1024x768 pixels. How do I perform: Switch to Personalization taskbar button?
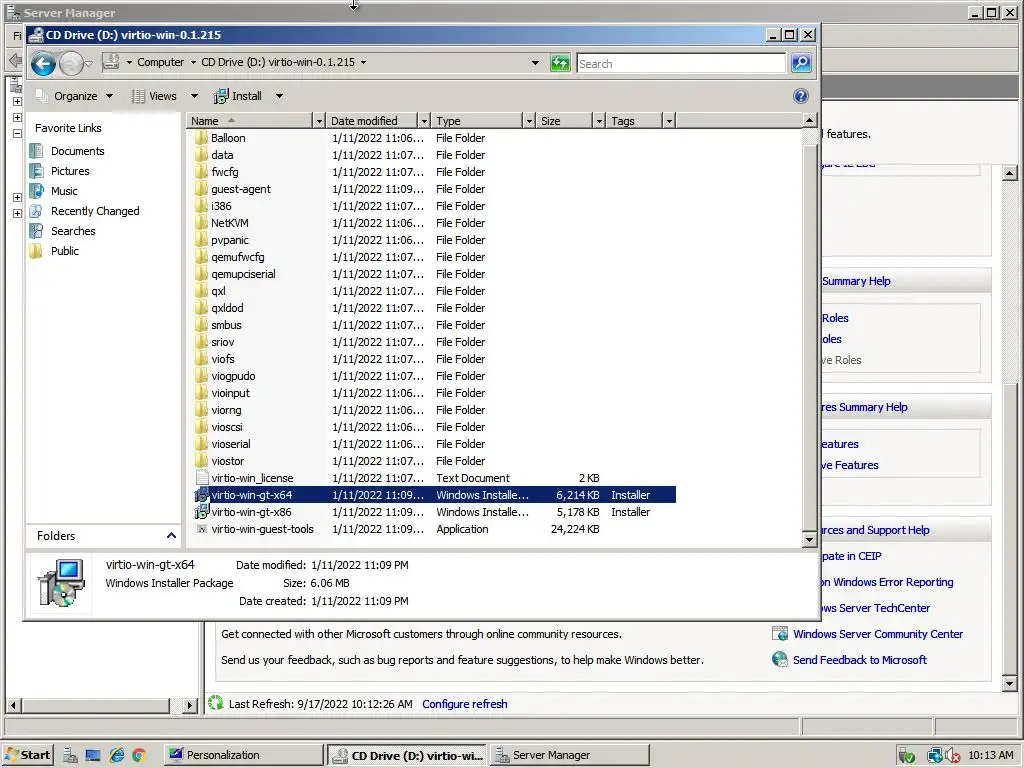pos(242,755)
